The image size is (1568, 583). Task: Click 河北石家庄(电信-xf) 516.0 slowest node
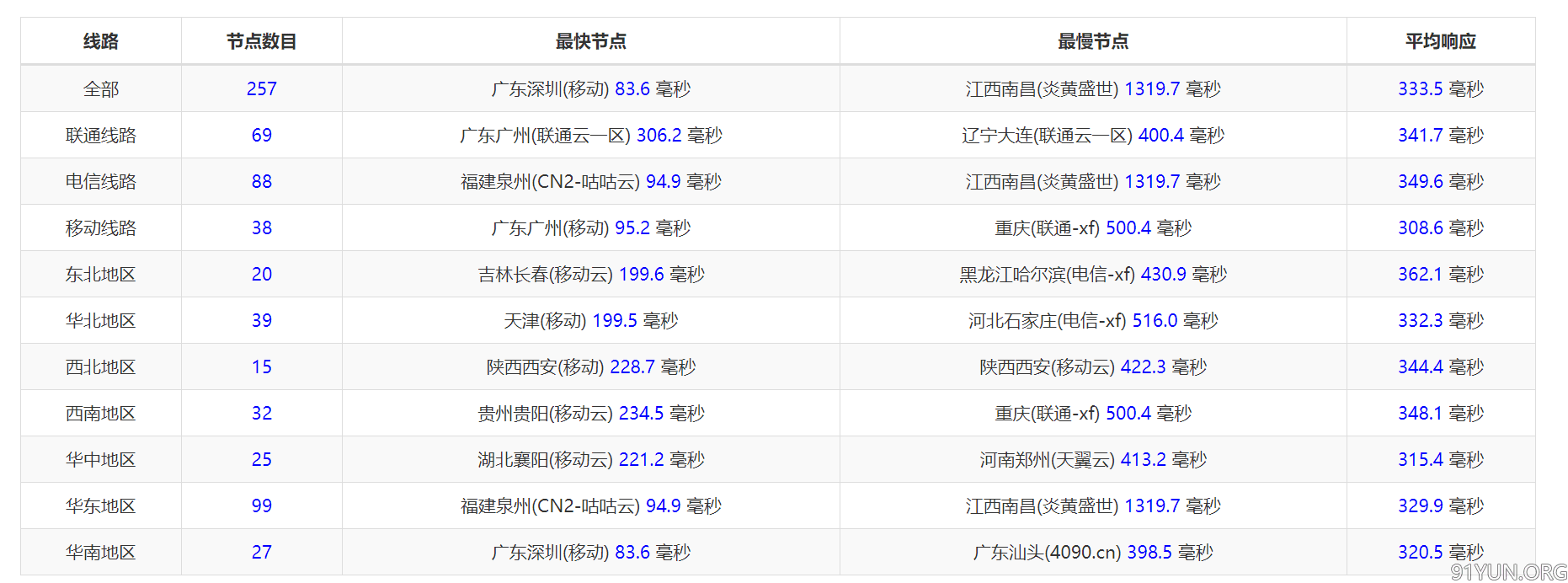(1093, 320)
